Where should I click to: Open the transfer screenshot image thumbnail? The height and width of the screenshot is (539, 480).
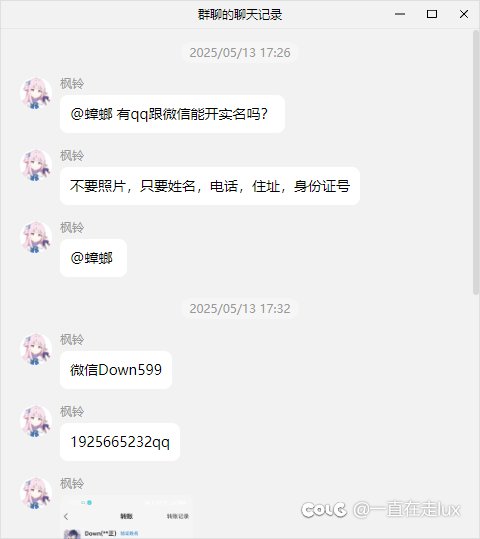point(127,517)
